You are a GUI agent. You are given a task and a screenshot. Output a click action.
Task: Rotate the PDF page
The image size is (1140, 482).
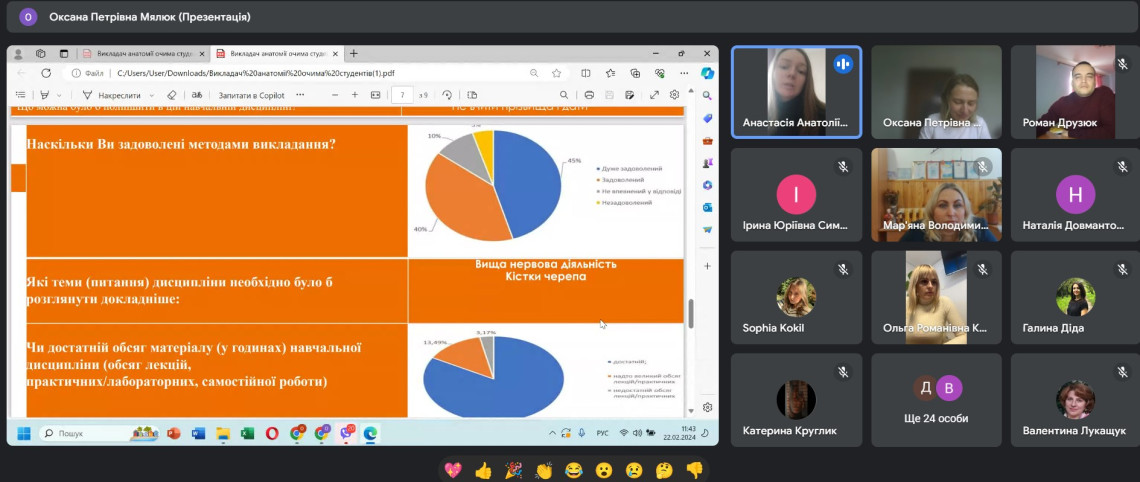(447, 95)
